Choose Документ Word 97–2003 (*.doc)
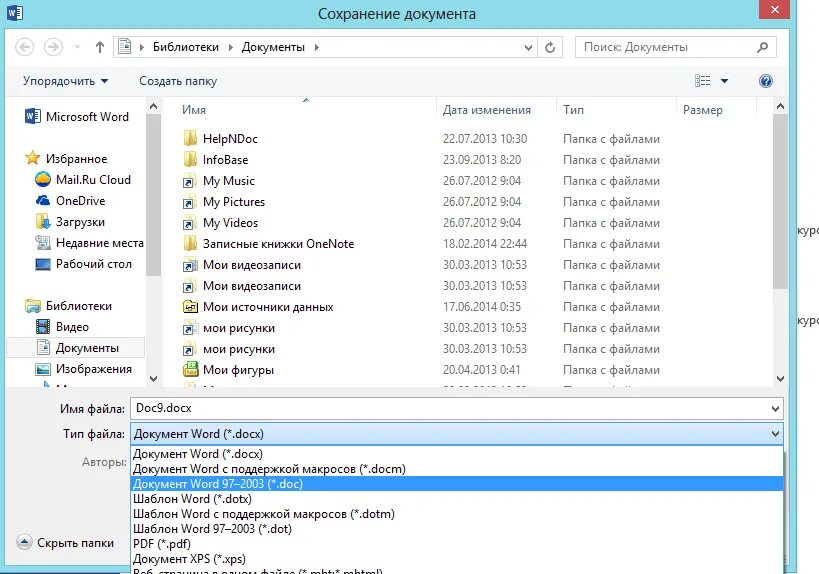This screenshot has width=819, height=574. pos(457,484)
